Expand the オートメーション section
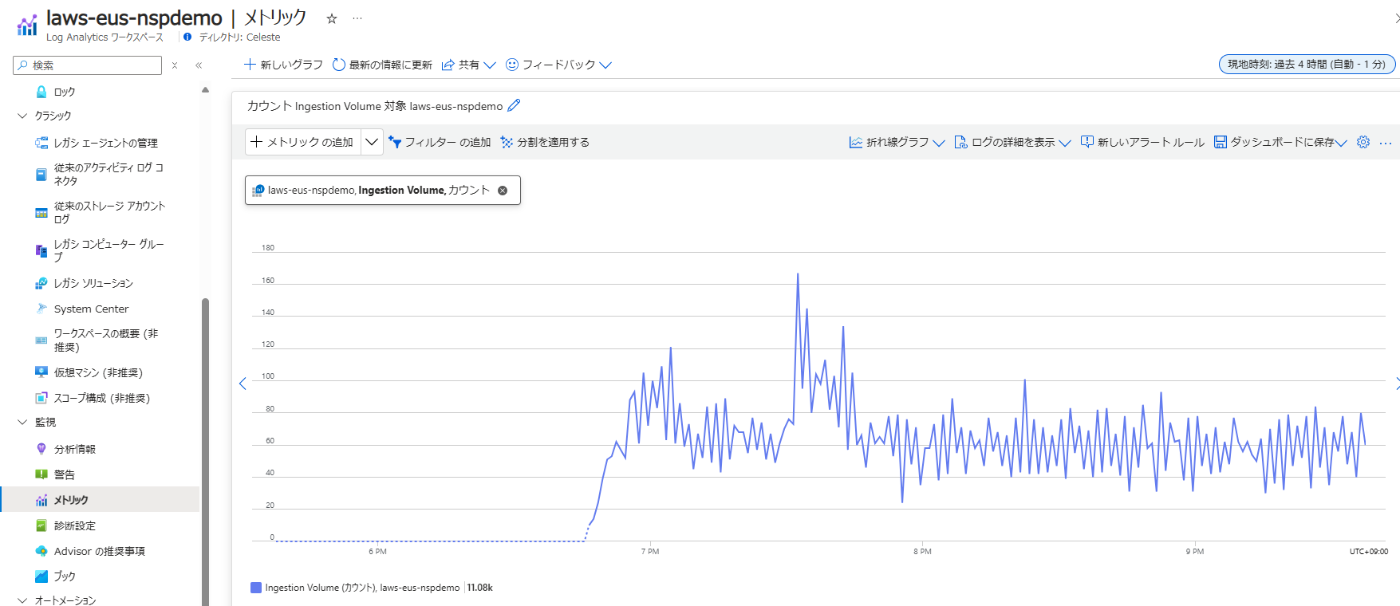1400x606 pixels. (23, 600)
